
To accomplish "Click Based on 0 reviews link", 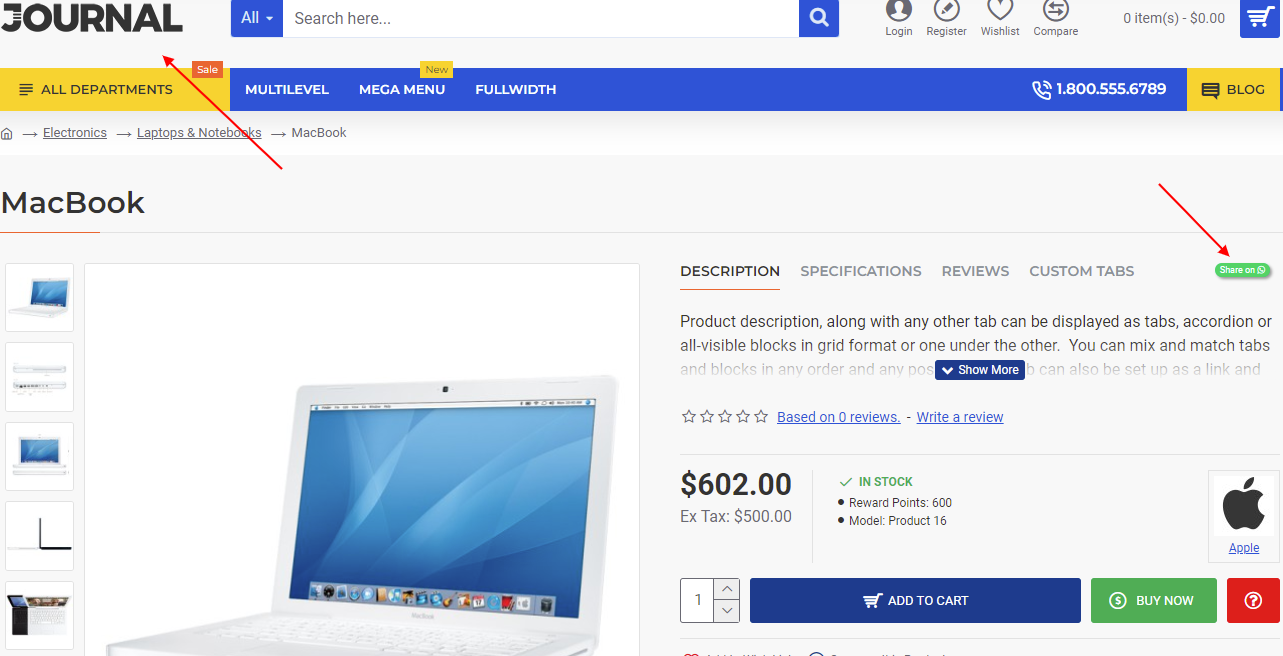I will pyautogui.click(x=839, y=417).
